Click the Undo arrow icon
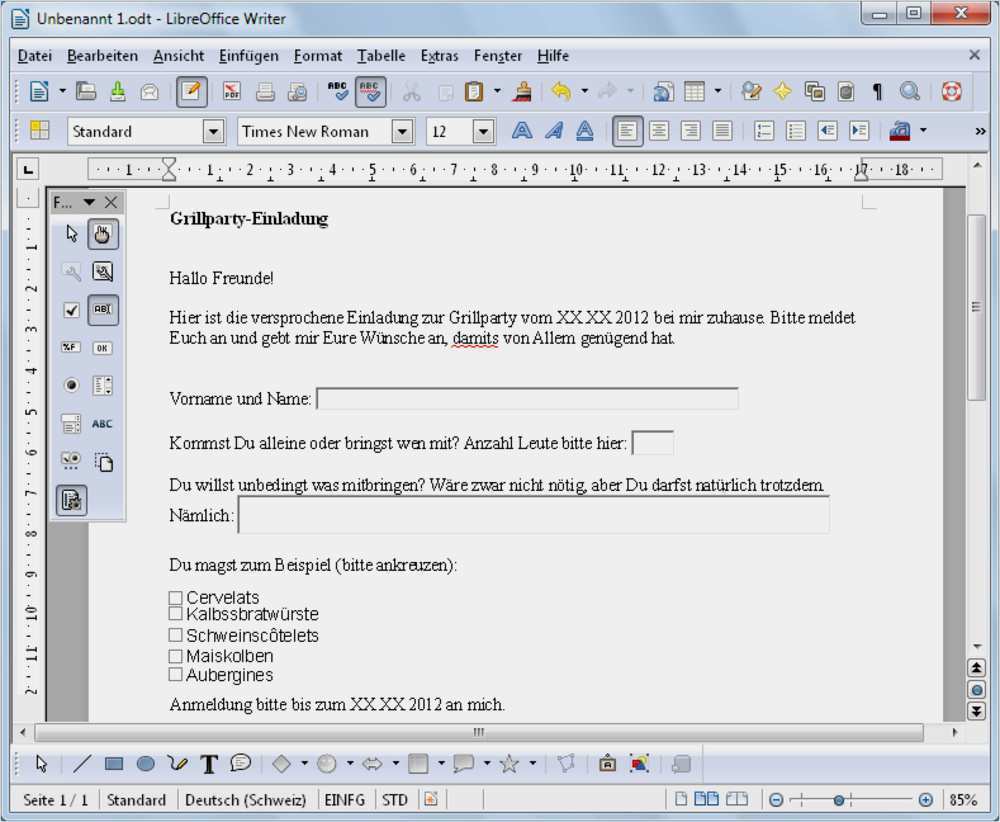The image size is (1000, 822). 561,91
